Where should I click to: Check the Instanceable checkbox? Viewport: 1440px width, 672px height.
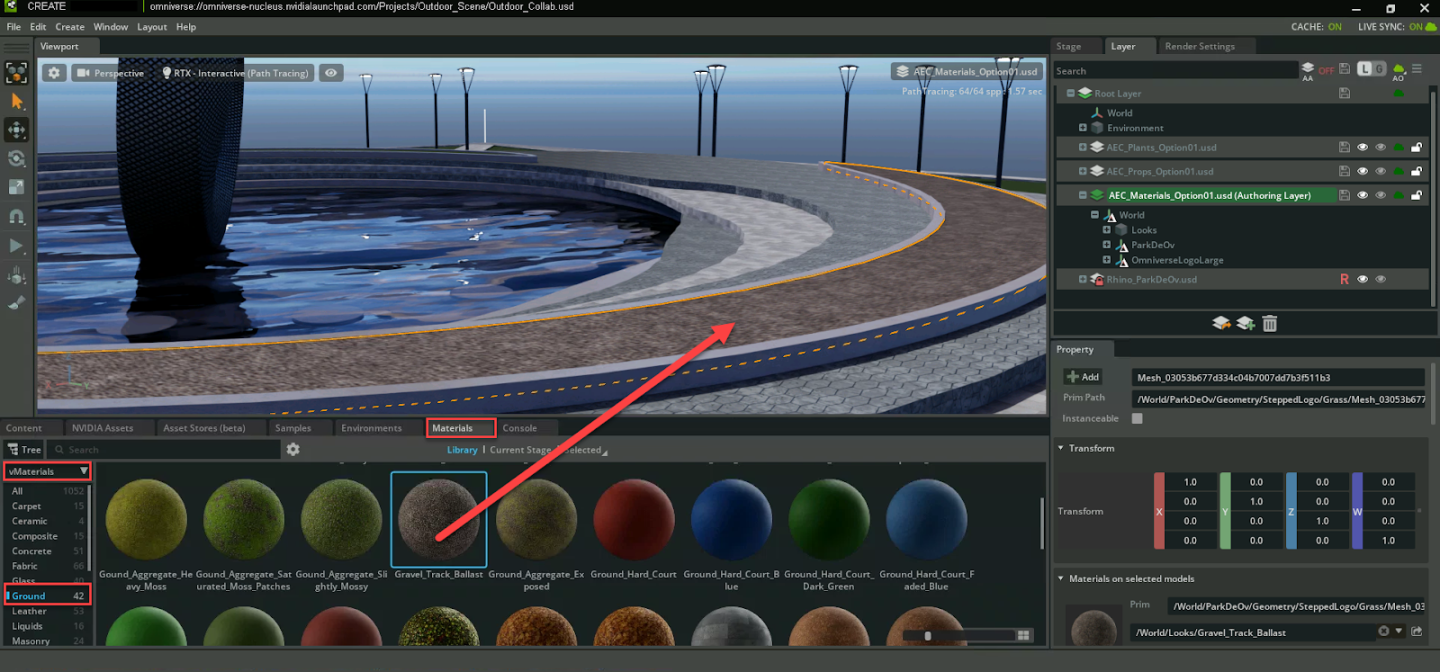point(1137,418)
